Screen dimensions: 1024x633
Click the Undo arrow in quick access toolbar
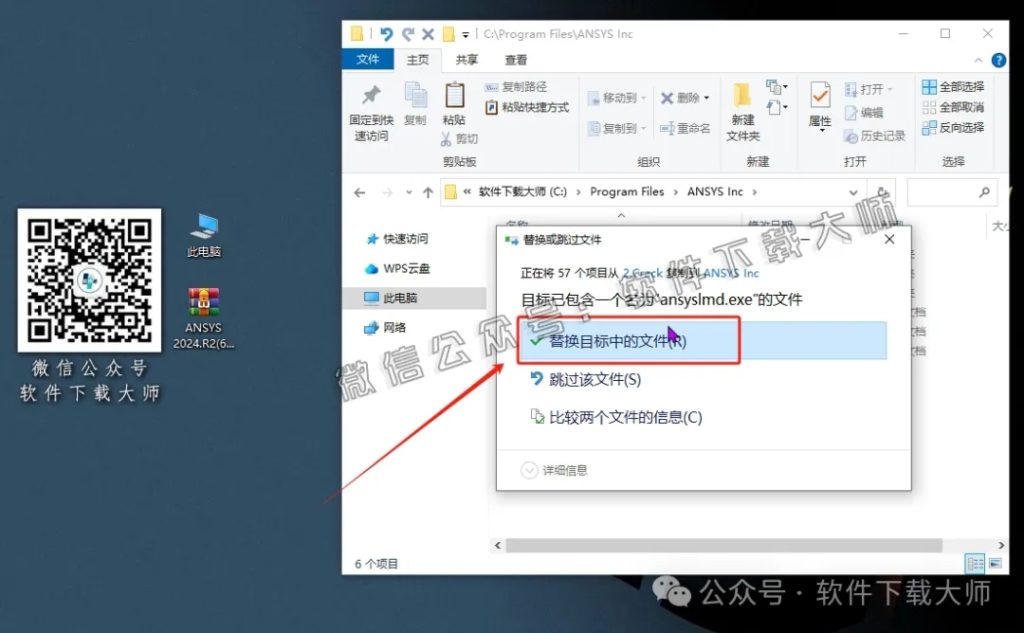[386, 33]
